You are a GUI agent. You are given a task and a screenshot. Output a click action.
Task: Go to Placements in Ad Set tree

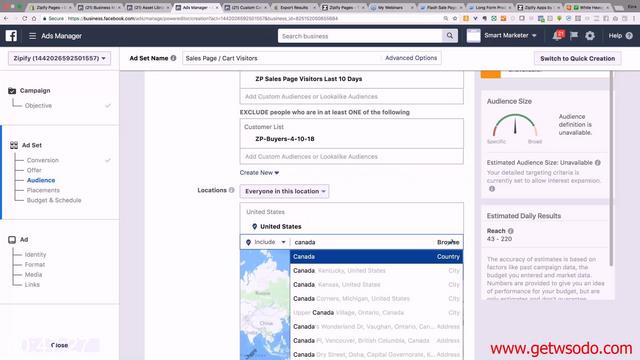[43, 190]
